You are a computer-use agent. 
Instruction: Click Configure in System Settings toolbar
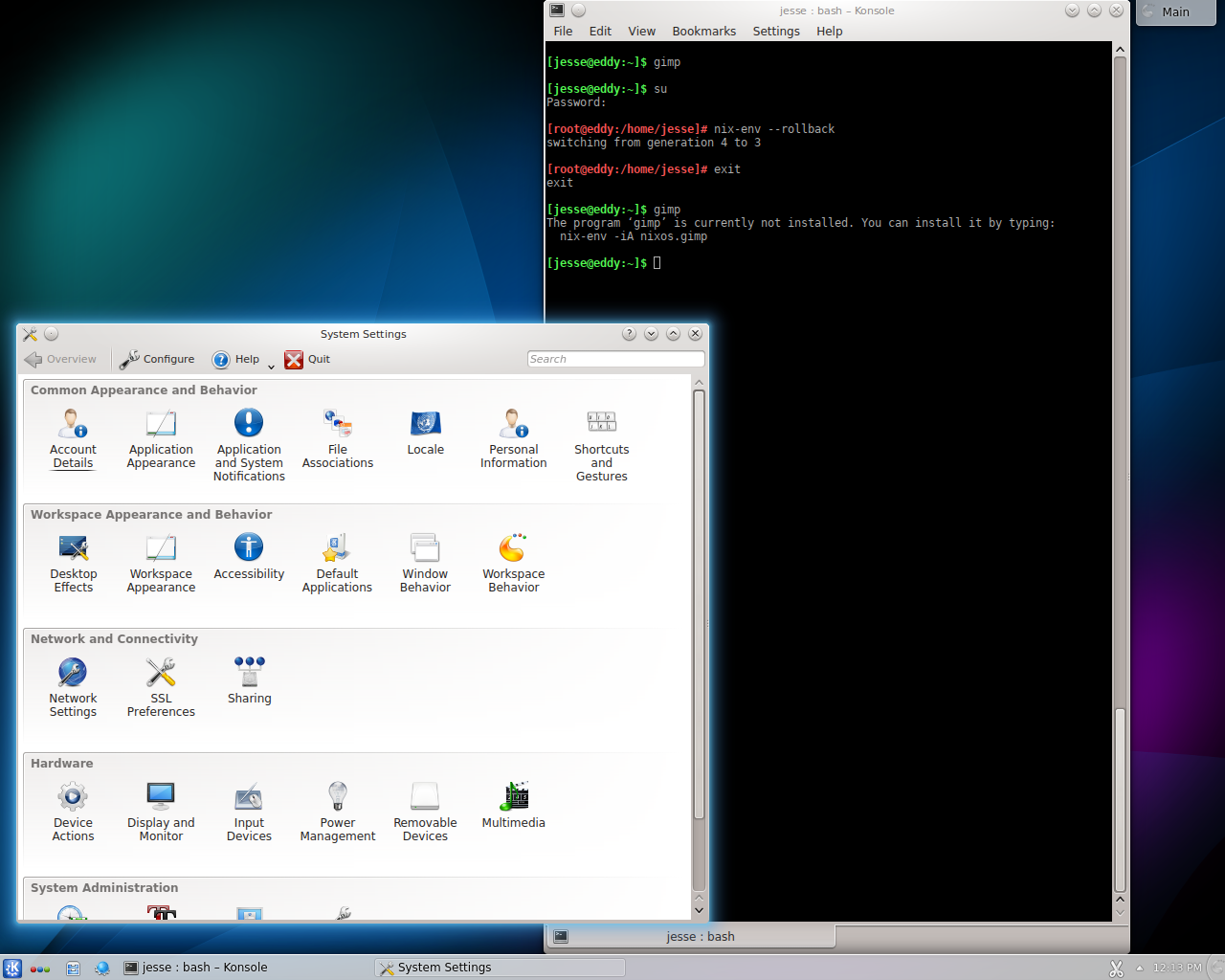pyautogui.click(x=157, y=360)
